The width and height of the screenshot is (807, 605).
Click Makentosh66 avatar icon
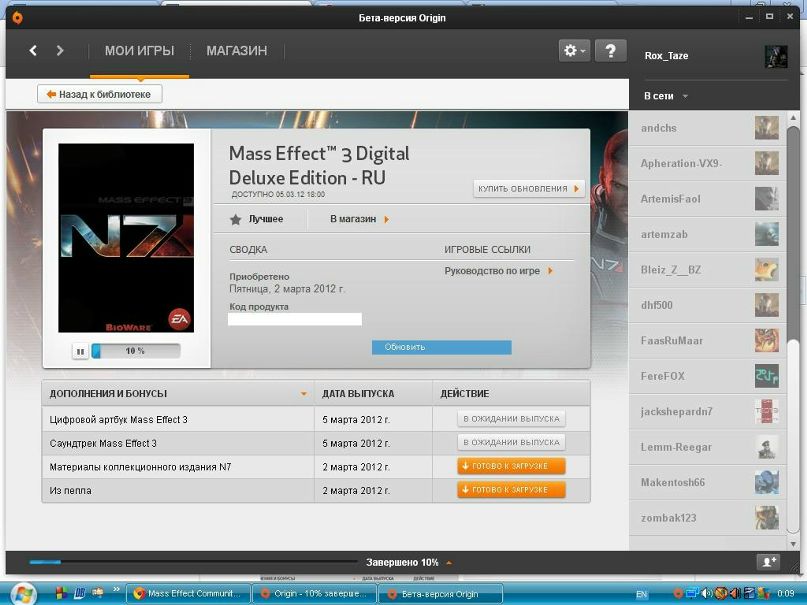tap(766, 483)
